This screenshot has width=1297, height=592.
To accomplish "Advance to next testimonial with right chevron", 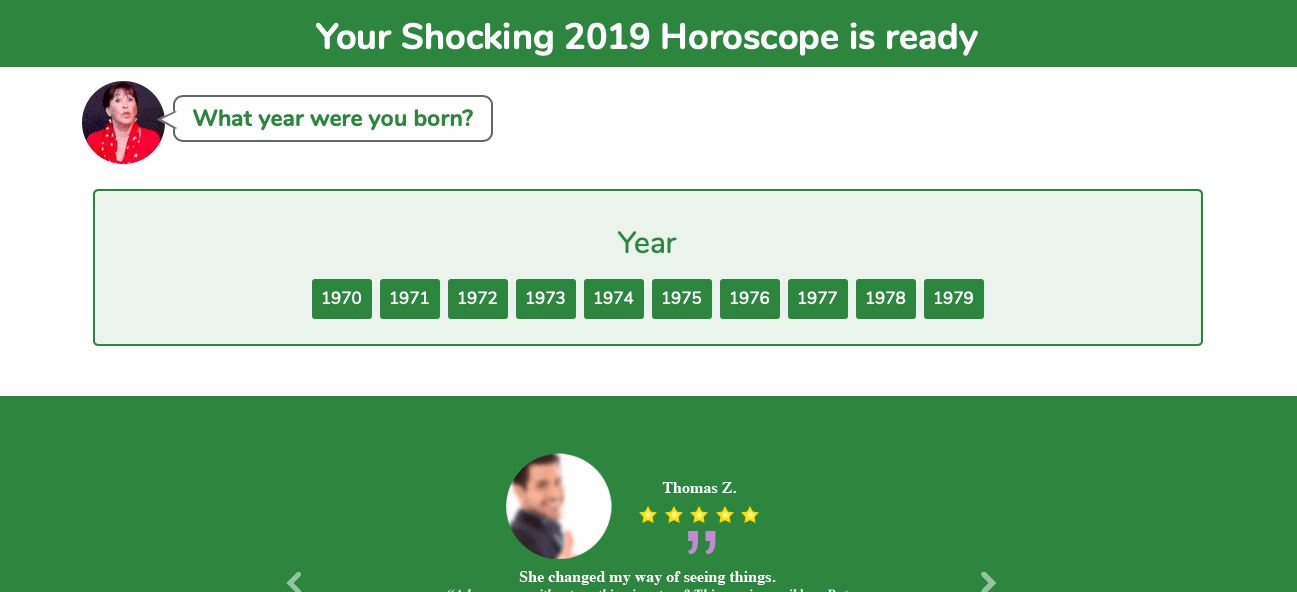I will coord(988,582).
